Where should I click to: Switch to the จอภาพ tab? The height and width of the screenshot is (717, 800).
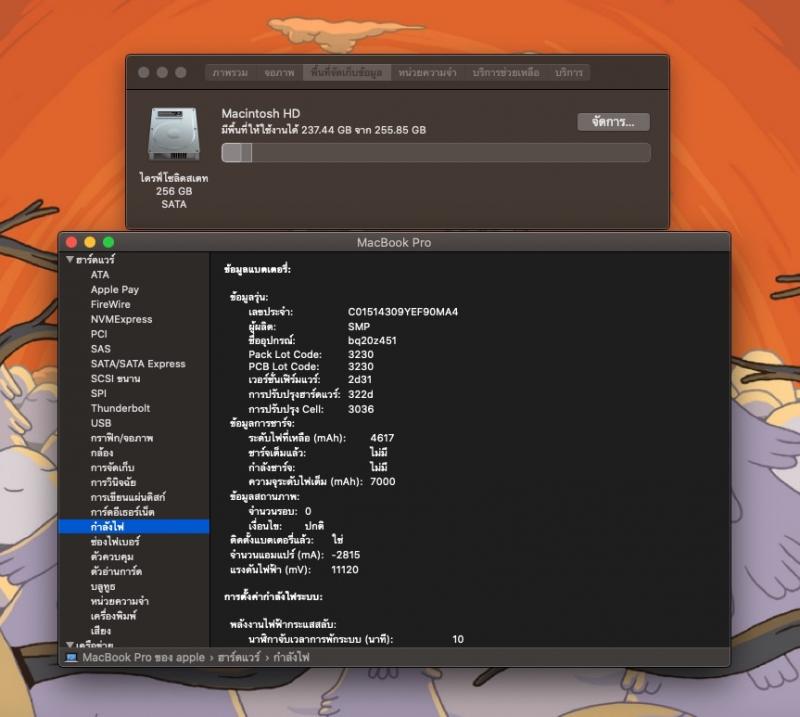point(279,72)
